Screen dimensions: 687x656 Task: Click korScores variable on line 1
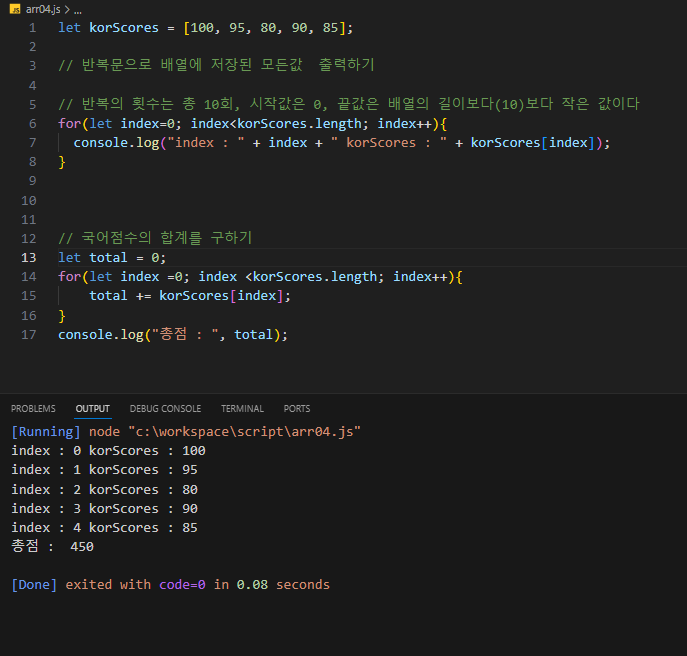124,28
